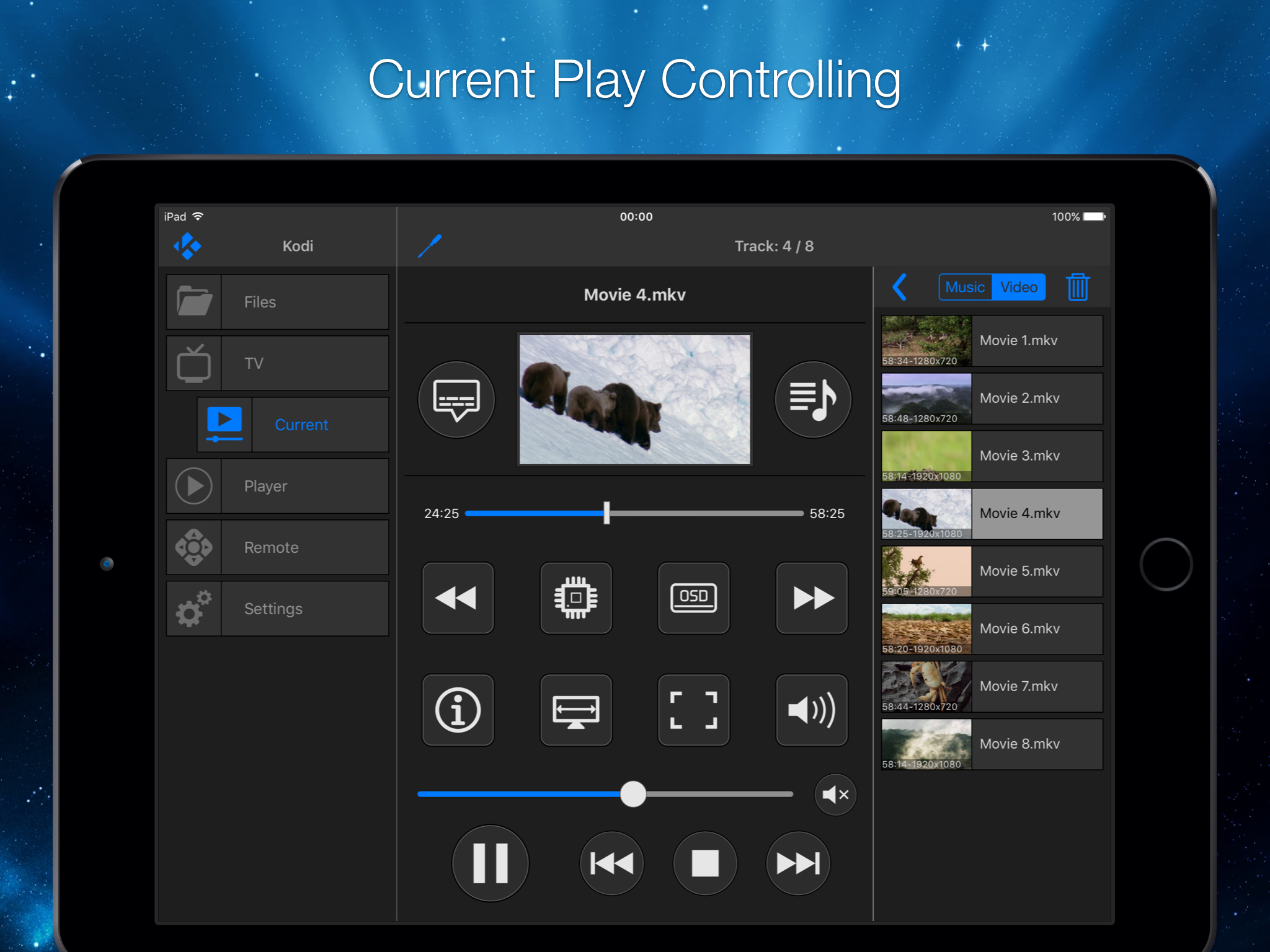Open the Files section in sidebar
This screenshot has width=1270, height=952.
click(x=277, y=302)
